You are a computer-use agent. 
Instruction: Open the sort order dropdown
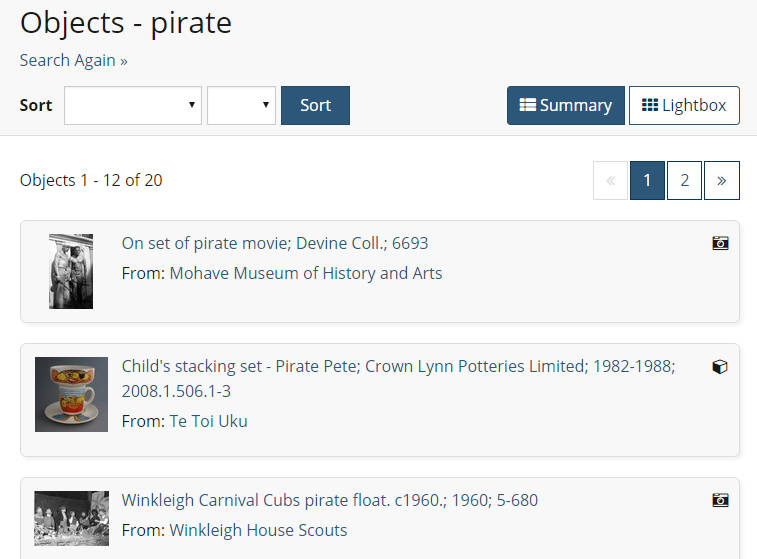(241, 105)
